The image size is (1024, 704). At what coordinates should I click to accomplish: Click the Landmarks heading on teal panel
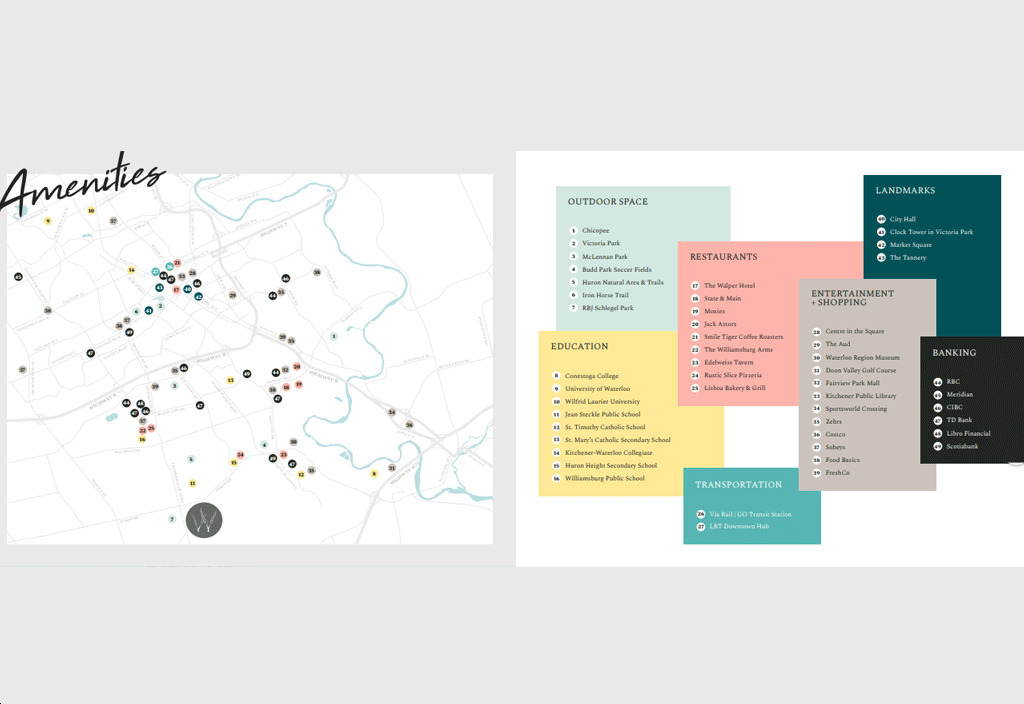(x=904, y=190)
